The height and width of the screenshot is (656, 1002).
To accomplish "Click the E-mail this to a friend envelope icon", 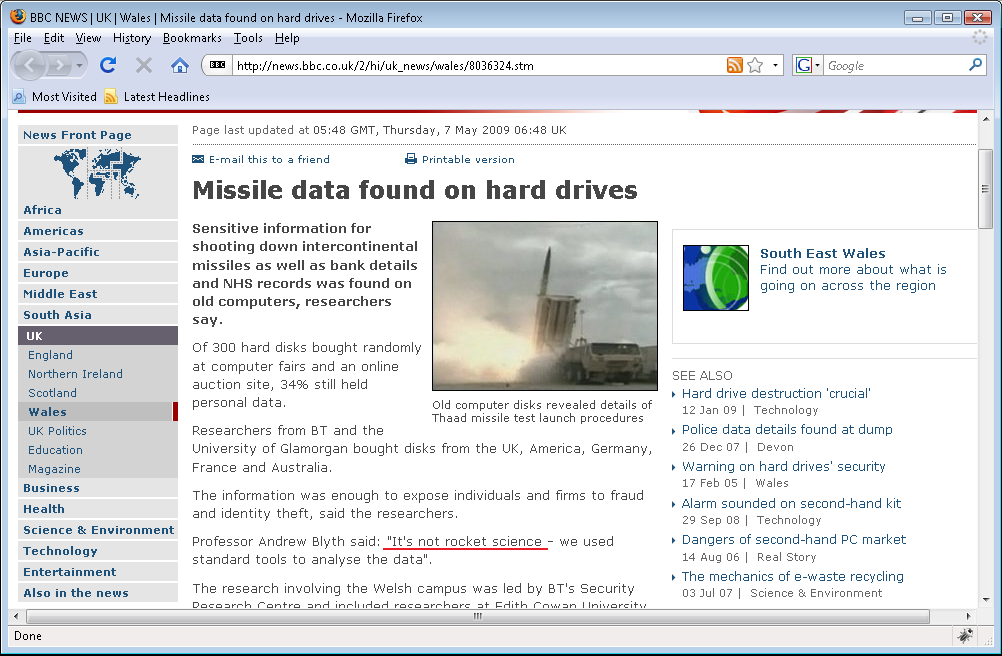I will (x=198, y=159).
